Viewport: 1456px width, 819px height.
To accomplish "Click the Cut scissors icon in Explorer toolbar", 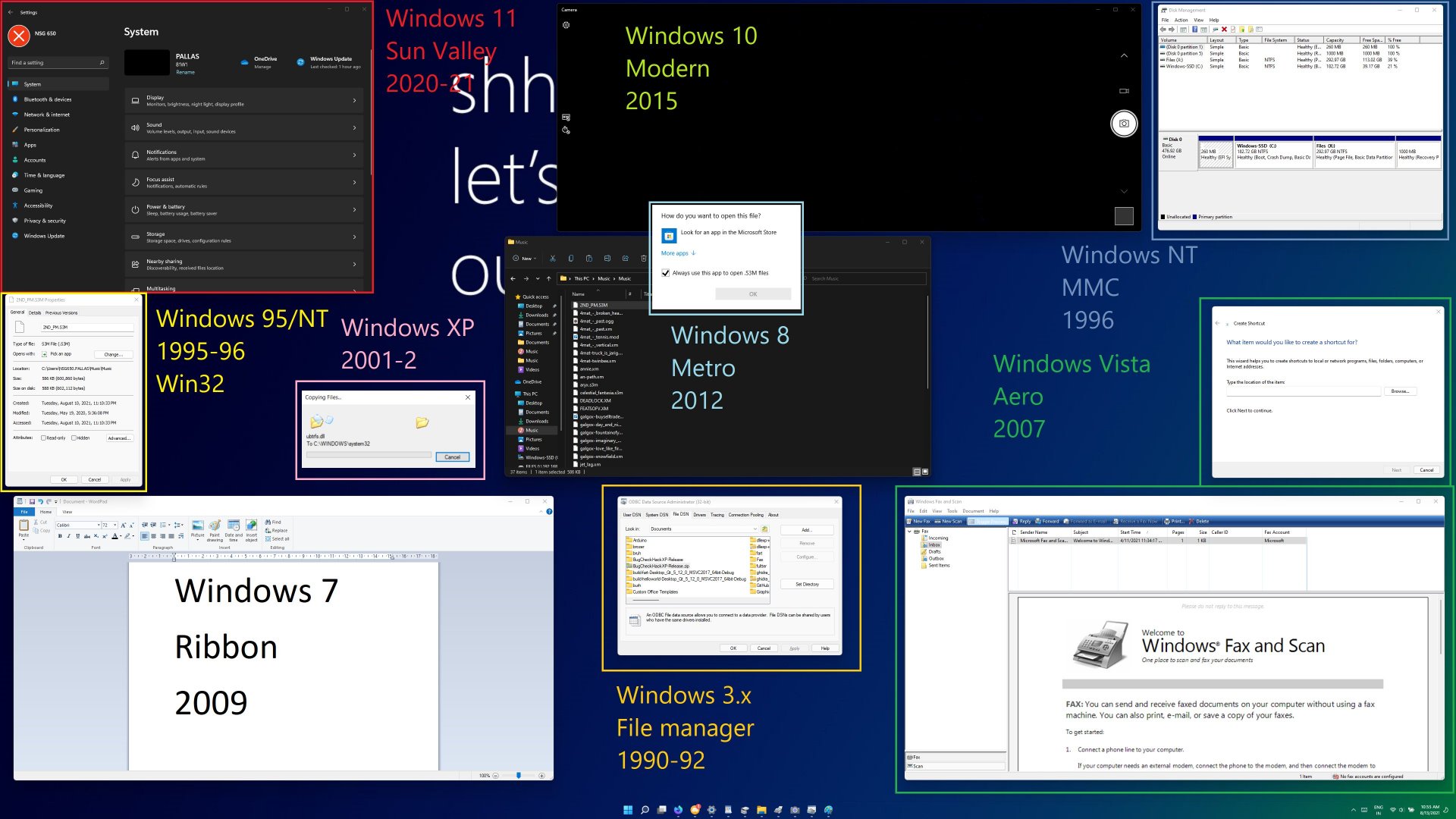I will click(x=553, y=259).
